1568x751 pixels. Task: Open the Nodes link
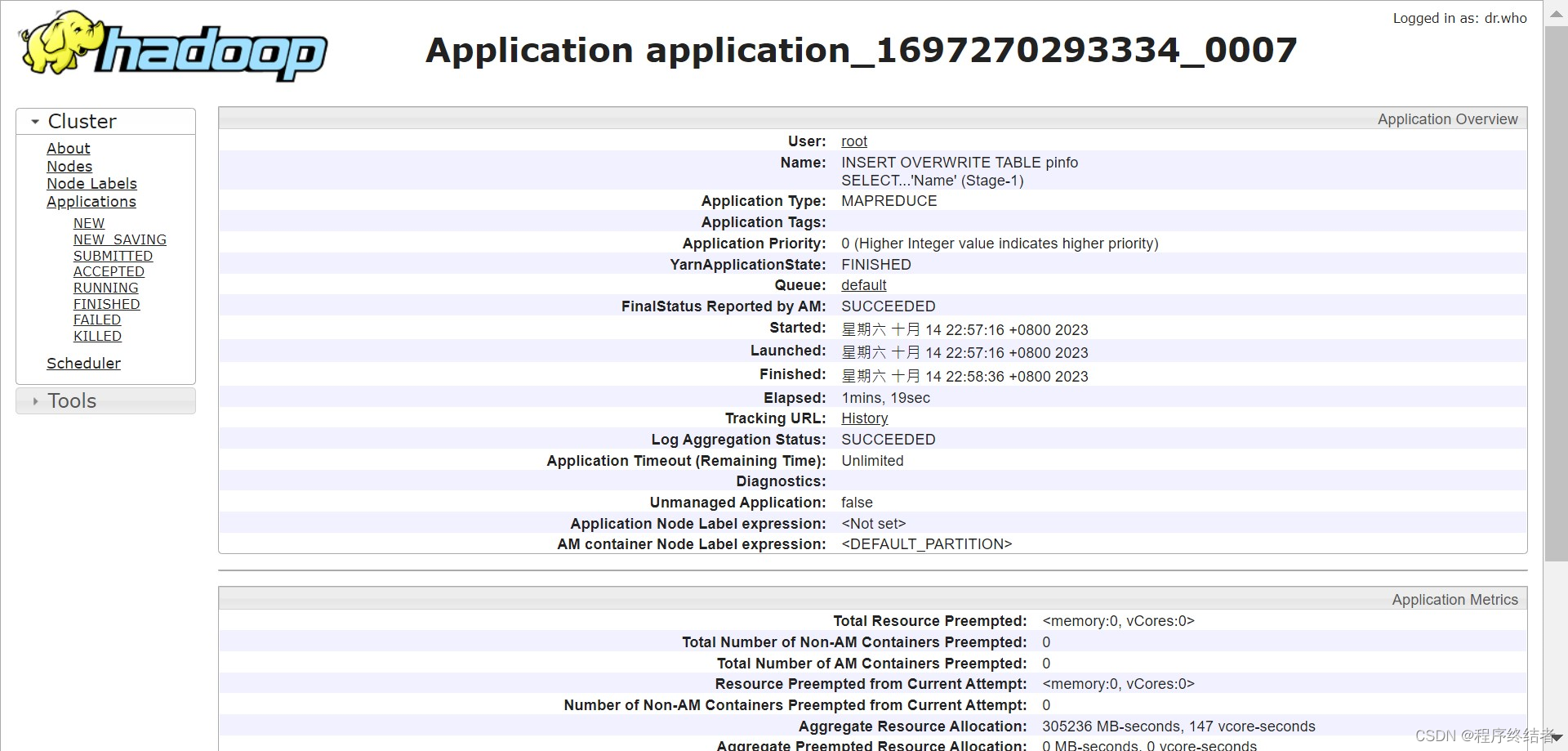pos(69,167)
